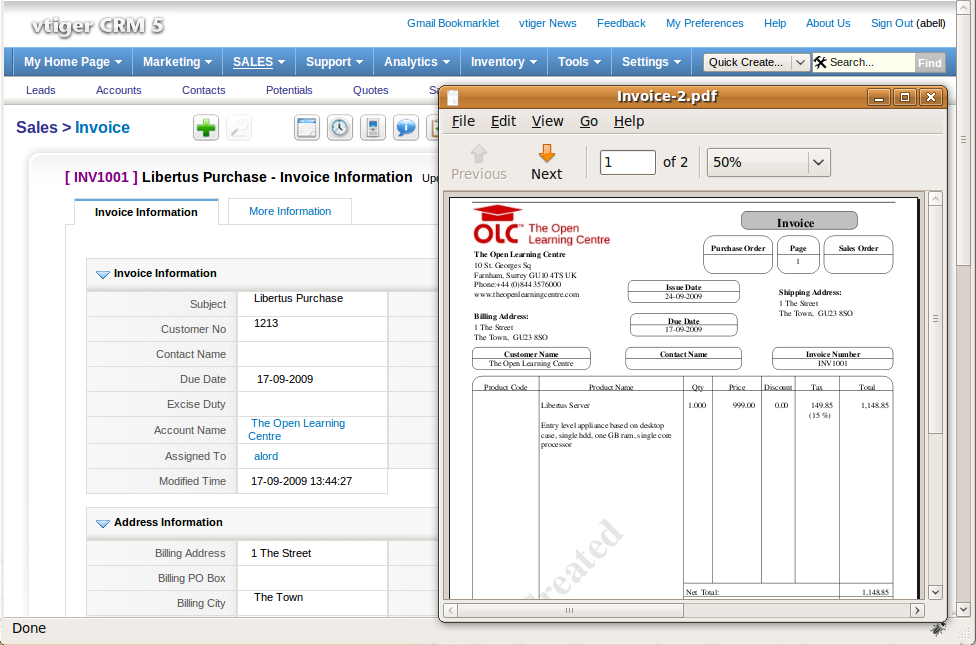The width and height of the screenshot is (976, 645).
Task: Open the alord assigned user link
Action: tap(266, 456)
